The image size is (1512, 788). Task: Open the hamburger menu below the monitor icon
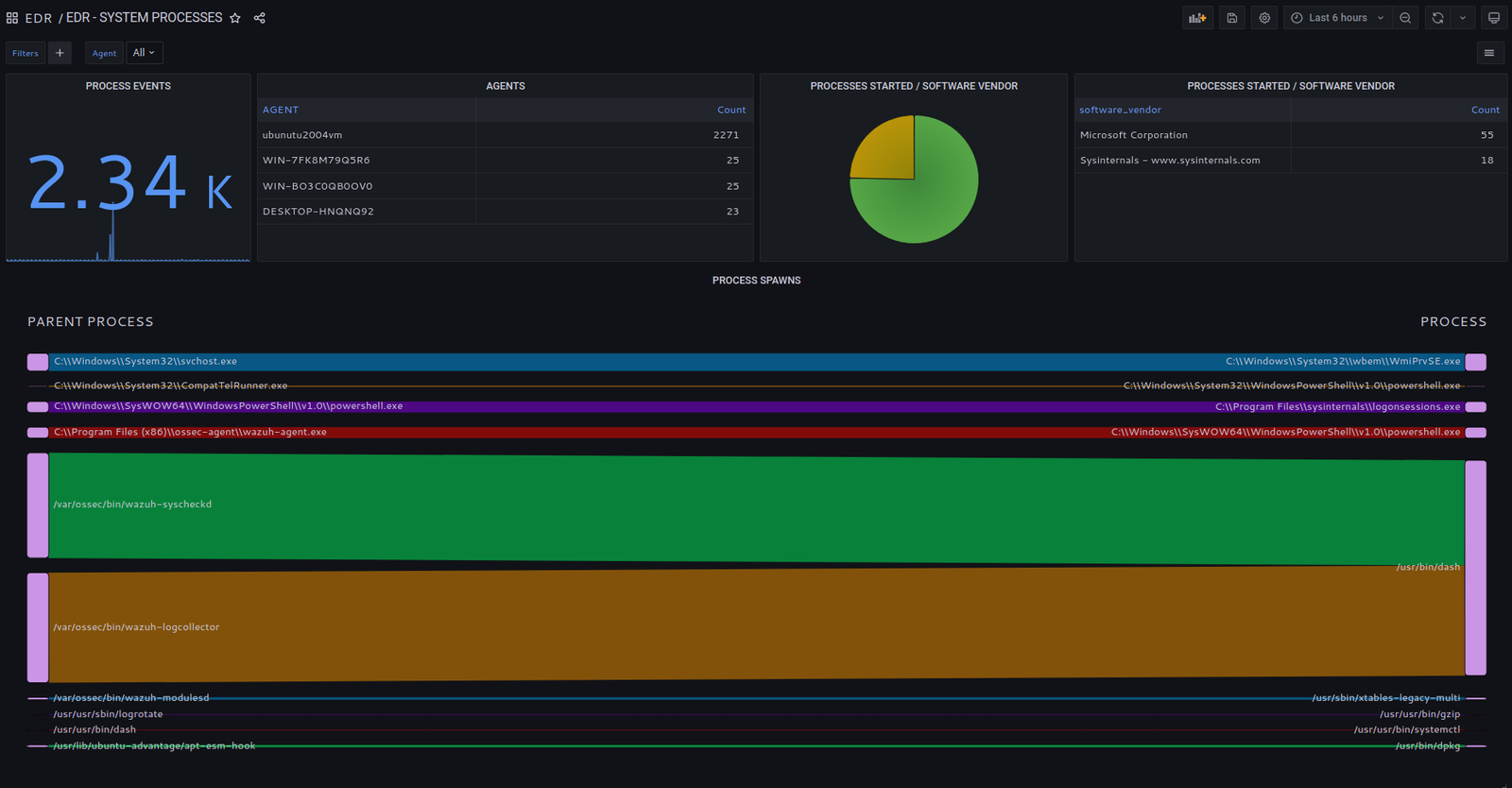(1489, 53)
